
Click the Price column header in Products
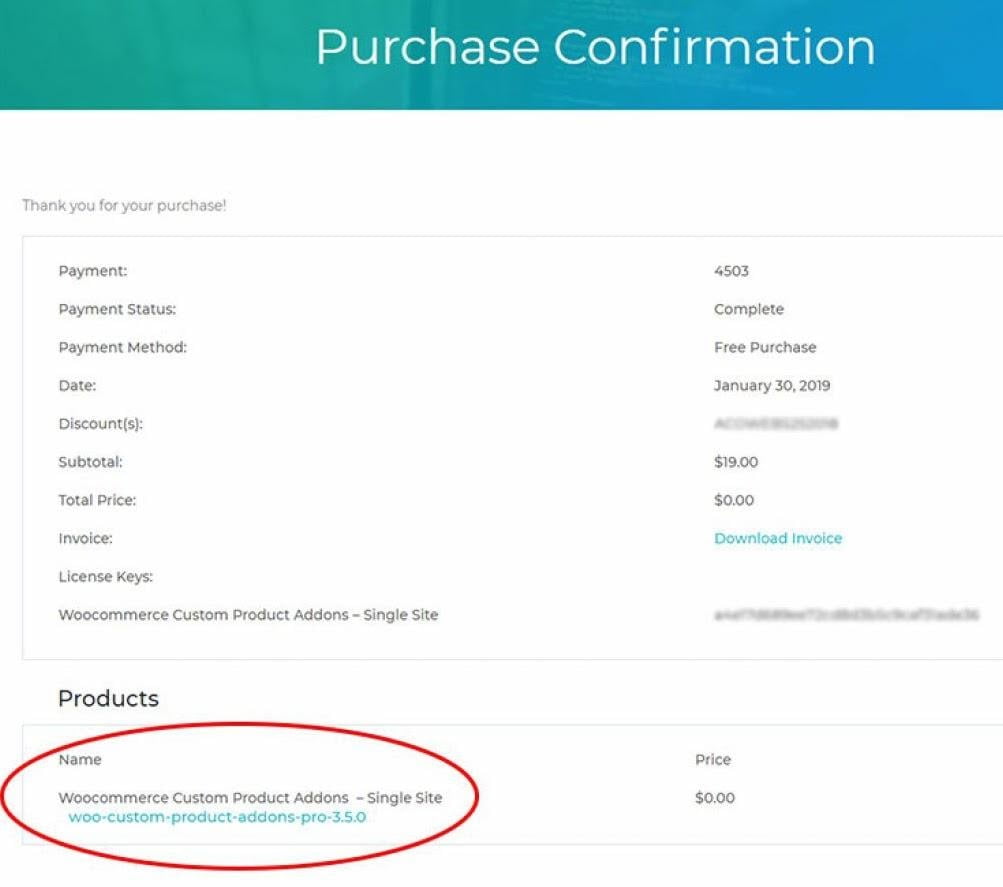tap(713, 760)
